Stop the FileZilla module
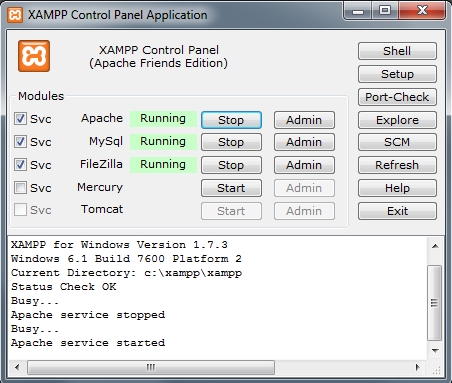 [x=231, y=165]
